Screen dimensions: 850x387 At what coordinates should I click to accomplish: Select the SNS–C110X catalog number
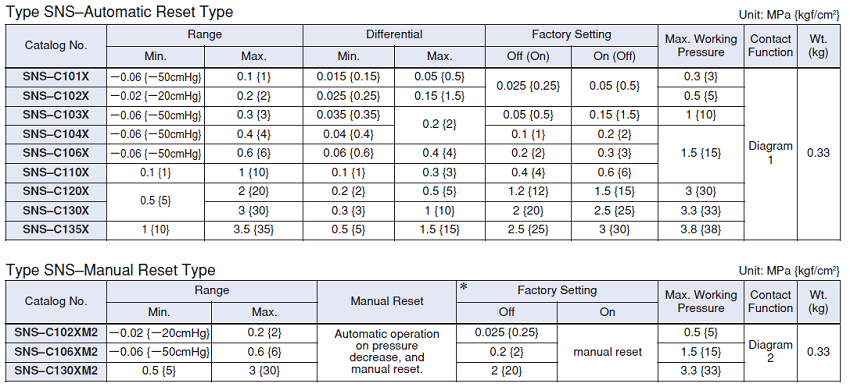(x=56, y=173)
